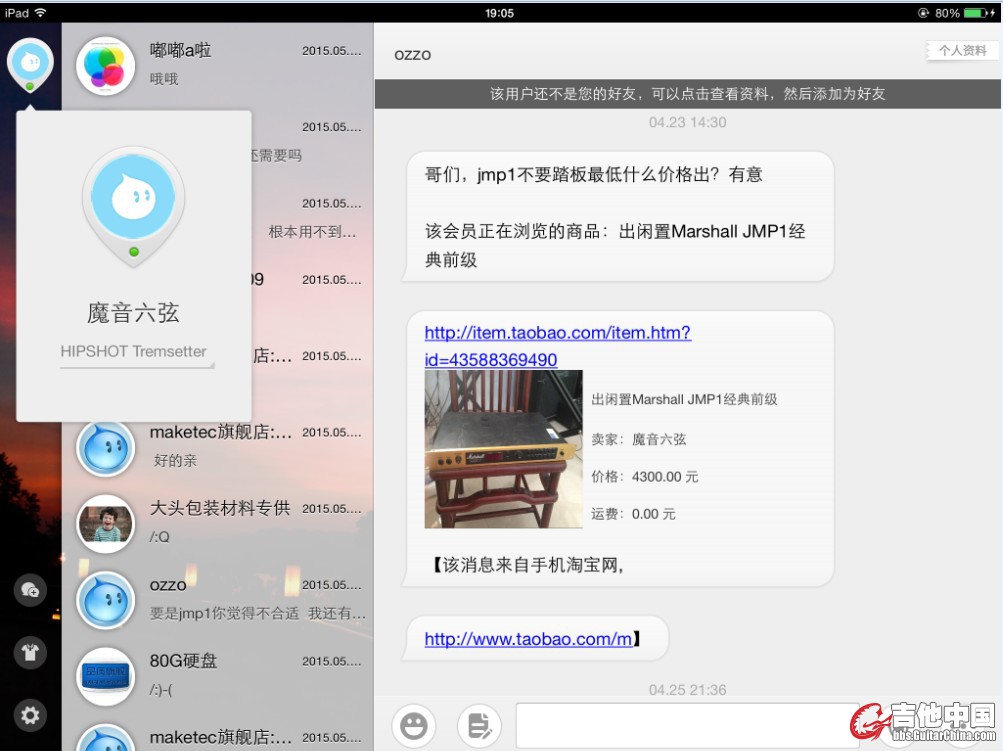
Task: Edit HIPSHOT Tremsetter signature field
Action: point(137,352)
